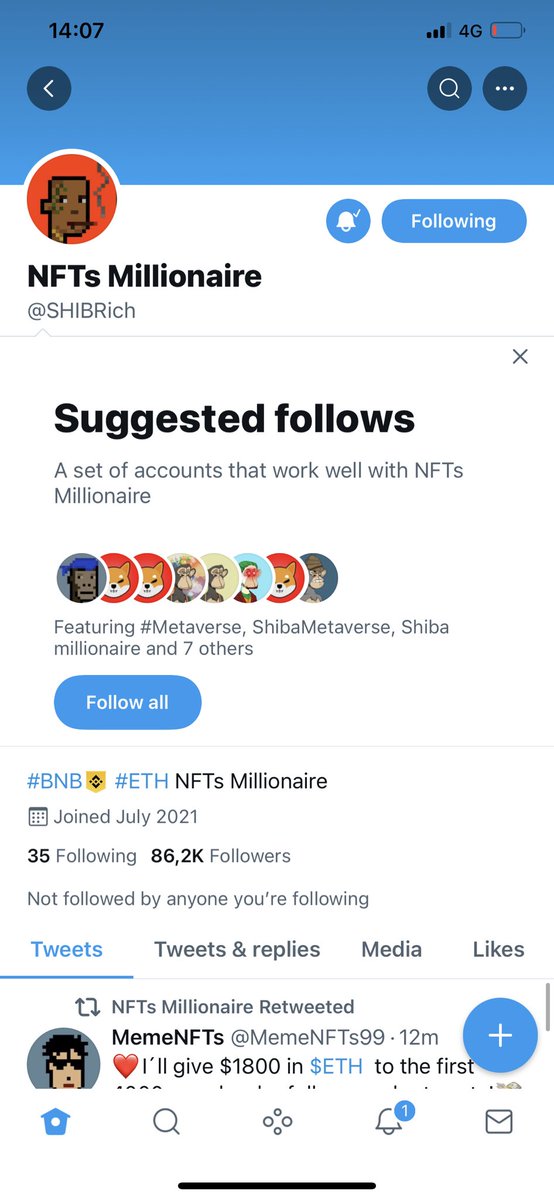
Task: Compose a new tweet with the plus button
Action: click(x=500, y=1035)
